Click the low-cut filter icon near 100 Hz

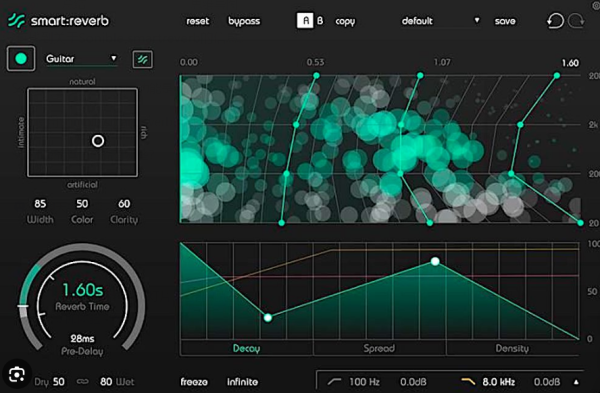334,381
